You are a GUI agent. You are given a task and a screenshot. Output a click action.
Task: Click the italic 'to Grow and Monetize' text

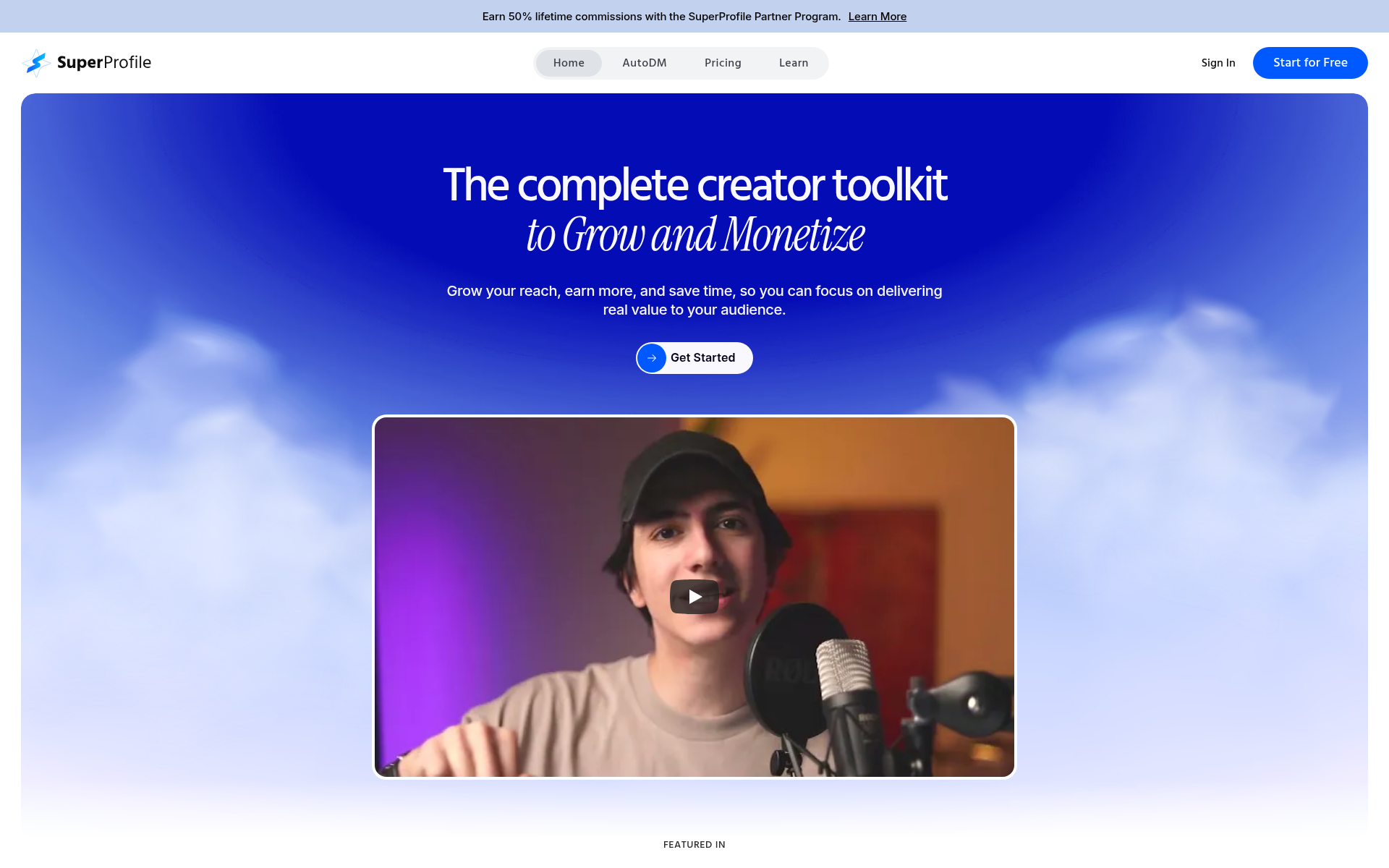695,235
